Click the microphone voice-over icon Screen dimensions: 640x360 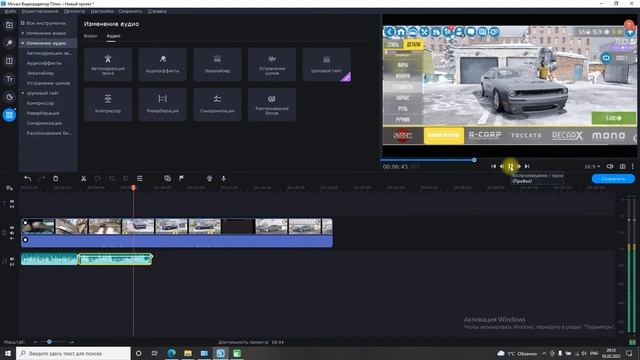223,178
